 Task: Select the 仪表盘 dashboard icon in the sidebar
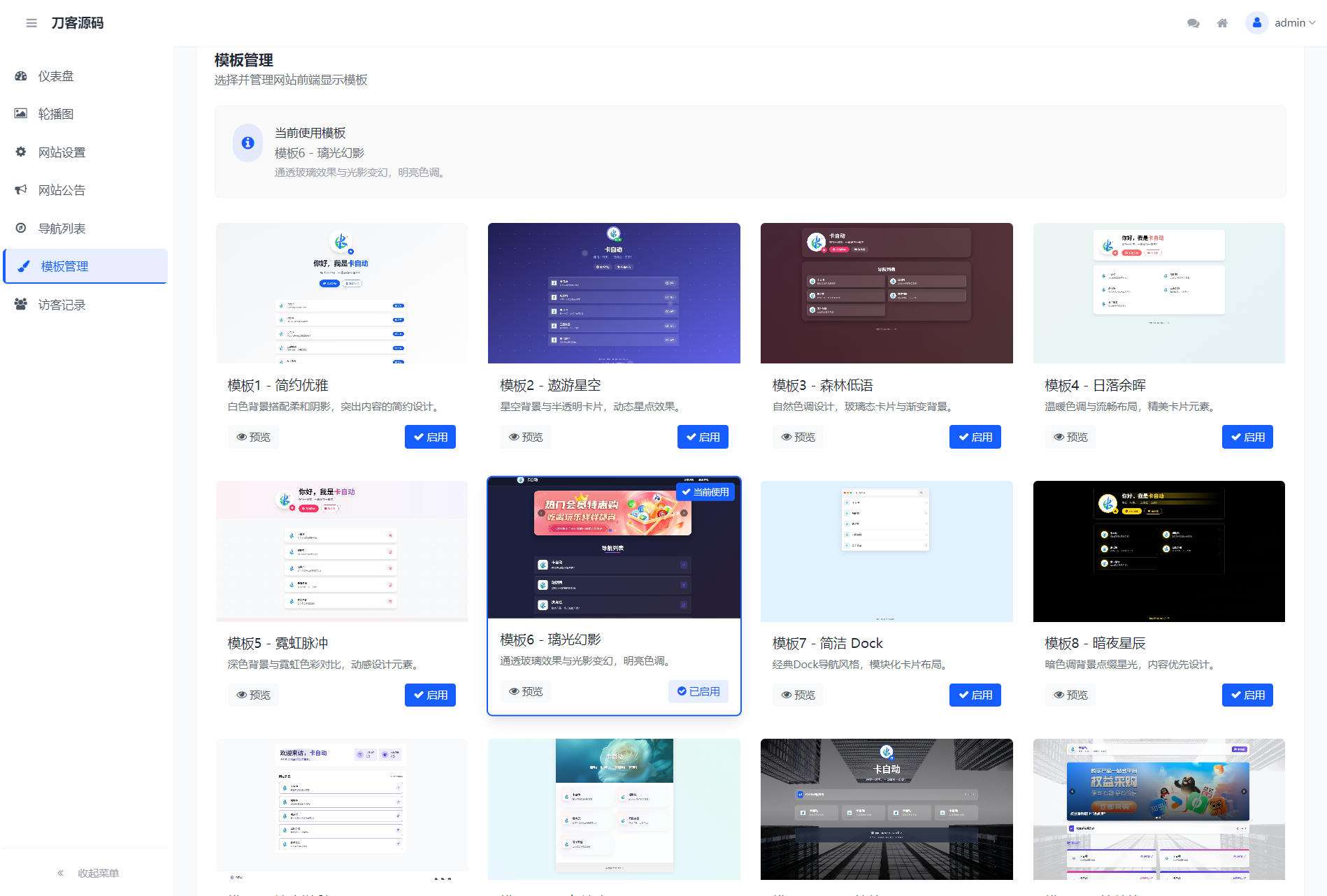pyautogui.click(x=20, y=76)
